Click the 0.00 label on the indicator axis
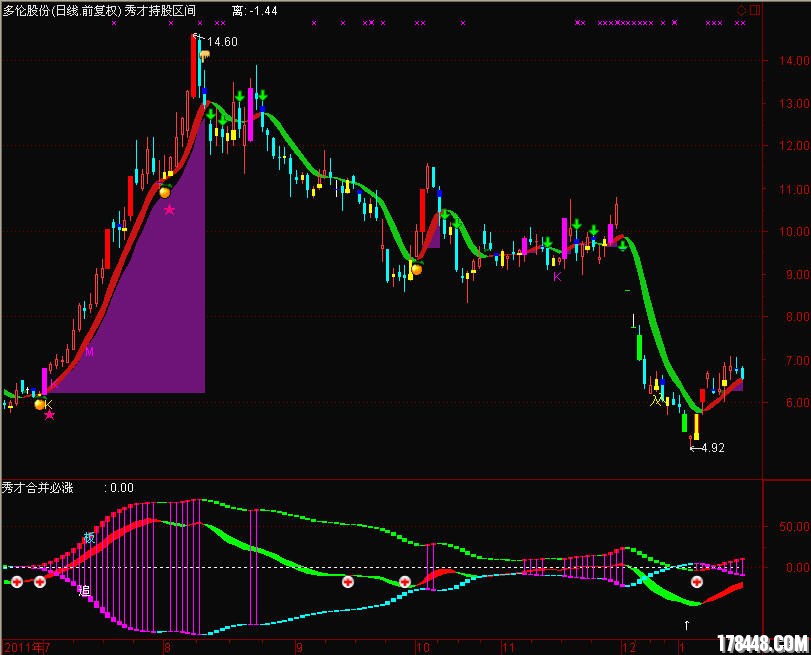811x655 pixels. tap(797, 568)
